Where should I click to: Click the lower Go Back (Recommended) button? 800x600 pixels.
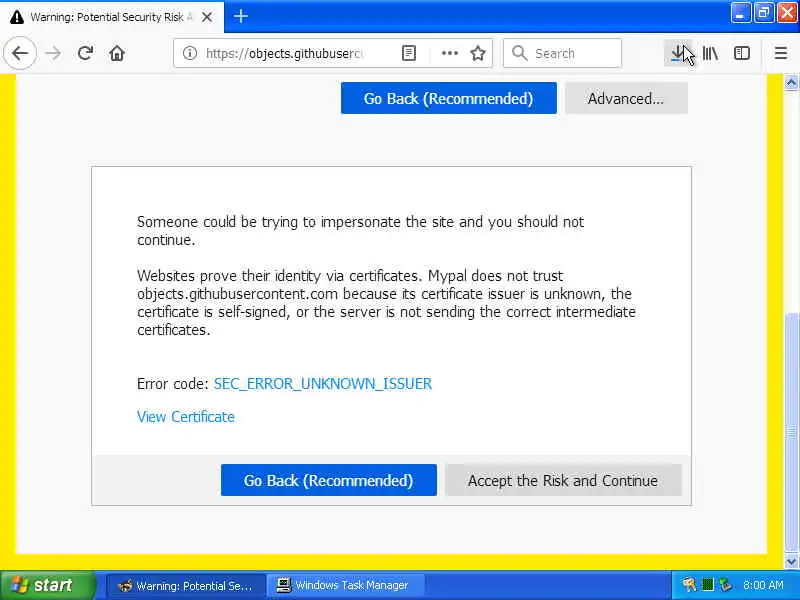point(329,480)
